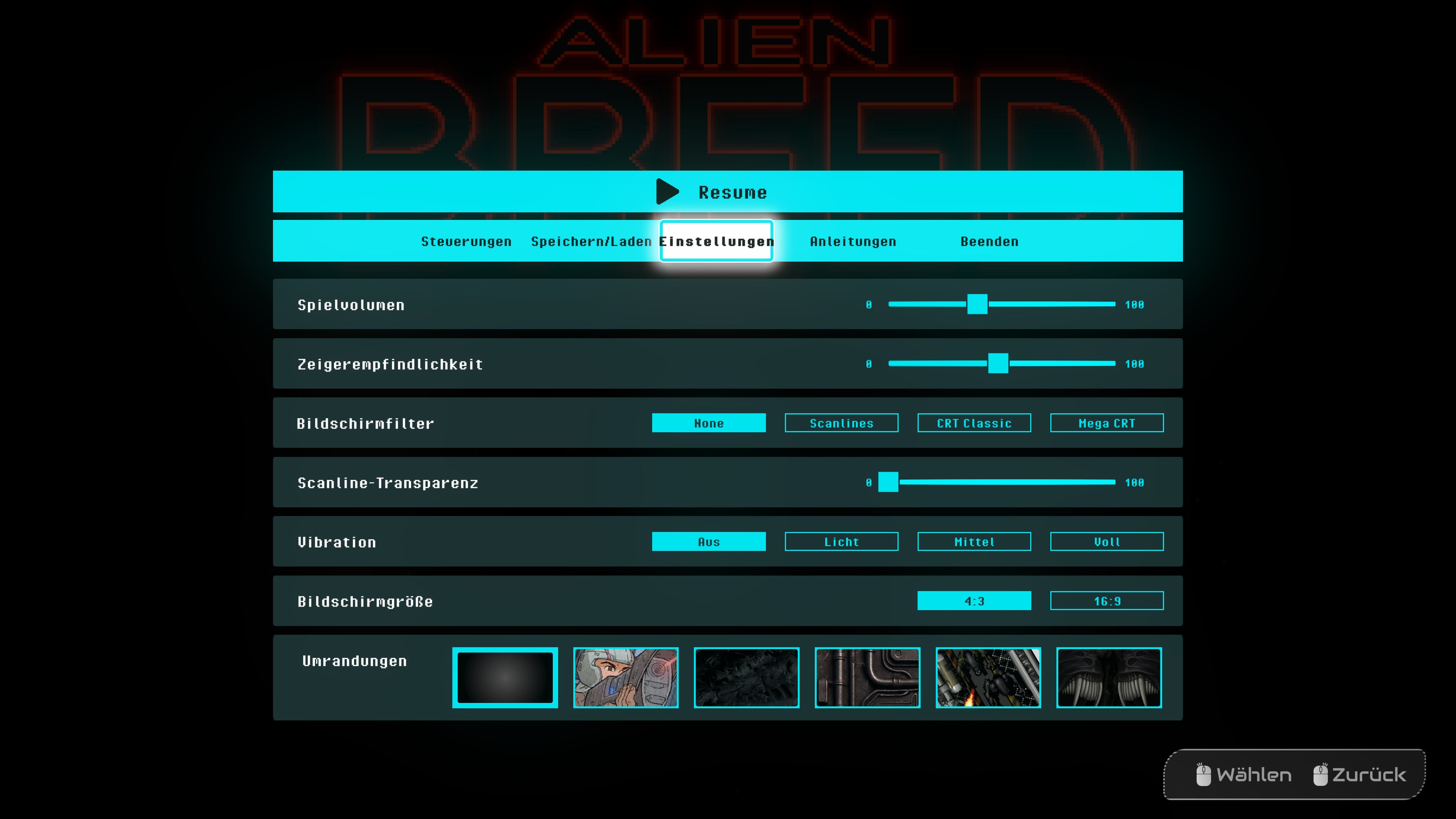
Task: Click the 0 minimum label of Zeigerempfindlichkeit
Action: pos(869,364)
